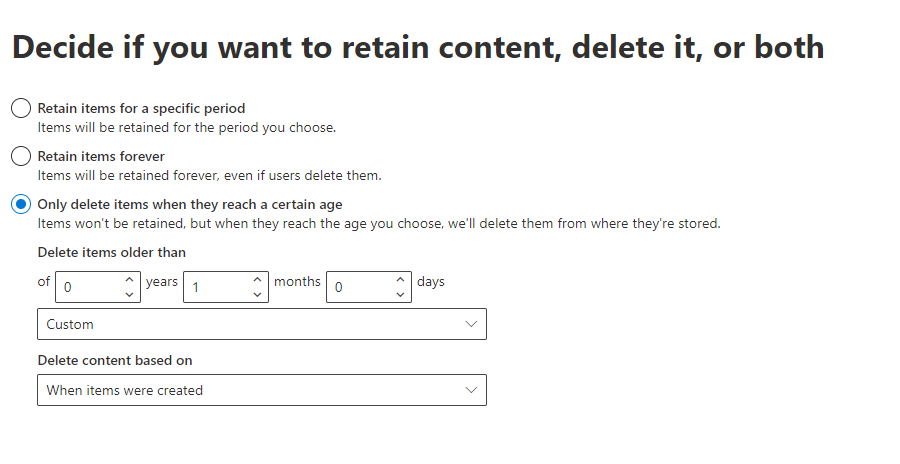The width and height of the screenshot is (900, 464).
Task: Click chevron of 'Delete content based on' dropdown
Action: coord(472,390)
